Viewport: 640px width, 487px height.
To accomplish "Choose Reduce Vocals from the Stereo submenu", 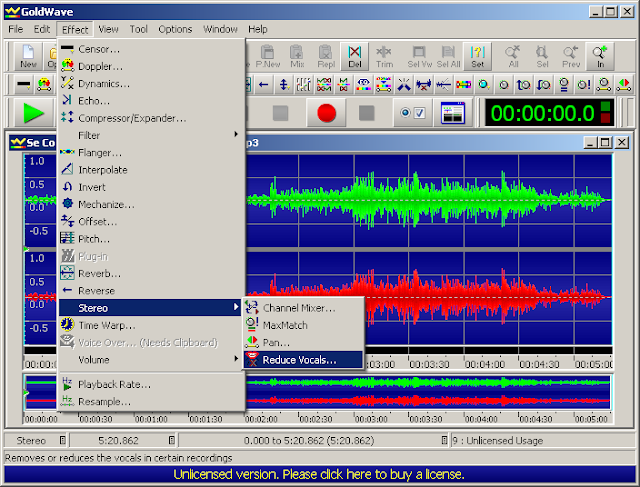I will coord(299,359).
